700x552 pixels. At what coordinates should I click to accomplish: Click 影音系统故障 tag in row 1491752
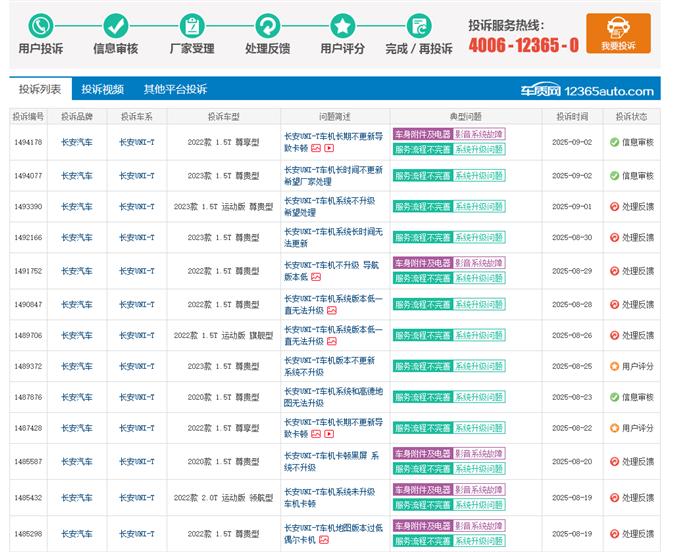point(479,263)
